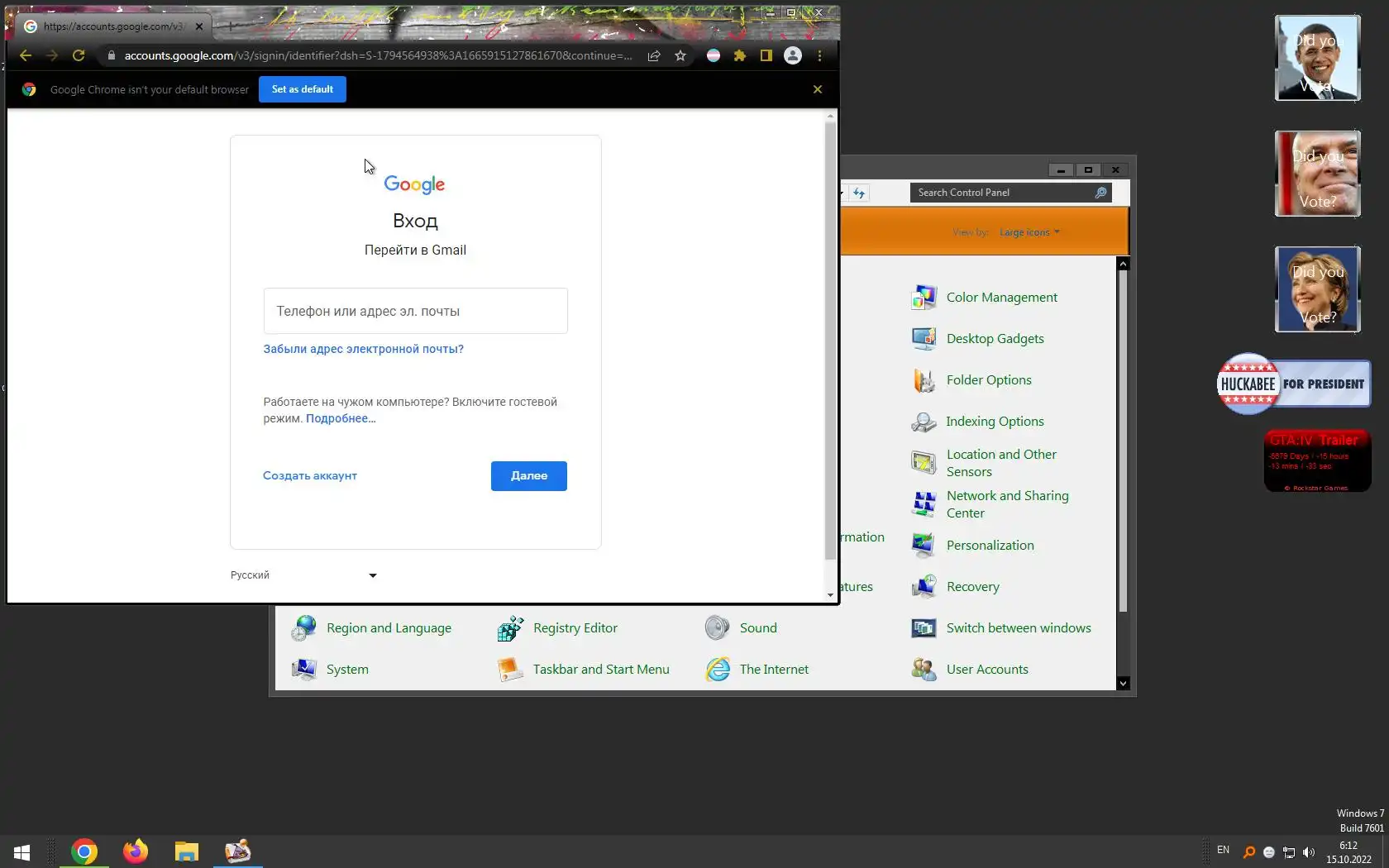Open the 'Large icons' View by dropdown

tap(1029, 232)
